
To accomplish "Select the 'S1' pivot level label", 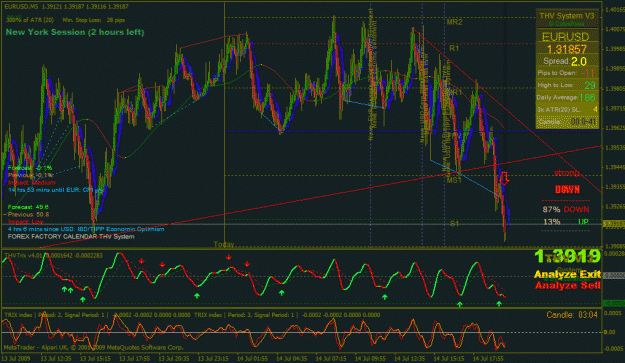I will point(454,224).
